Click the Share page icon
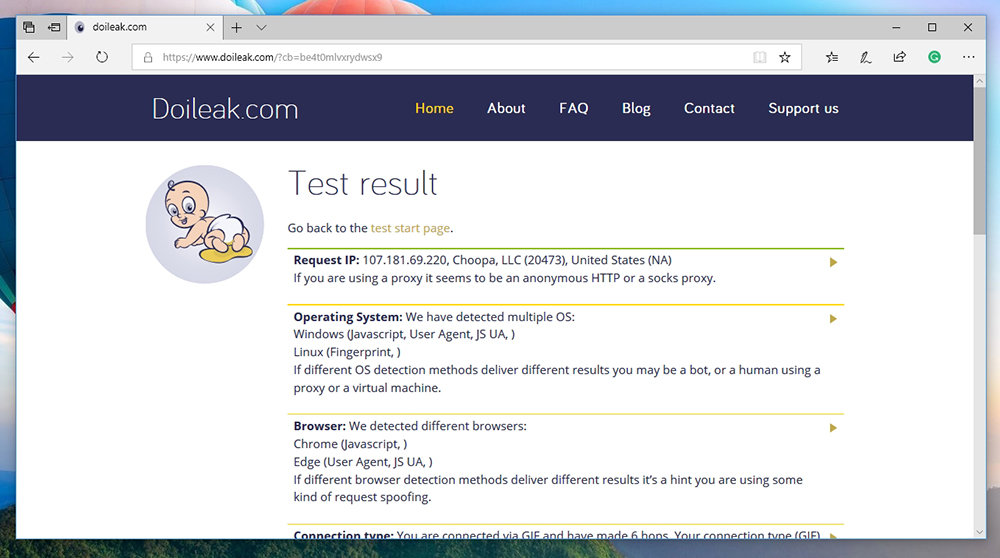 click(x=899, y=57)
